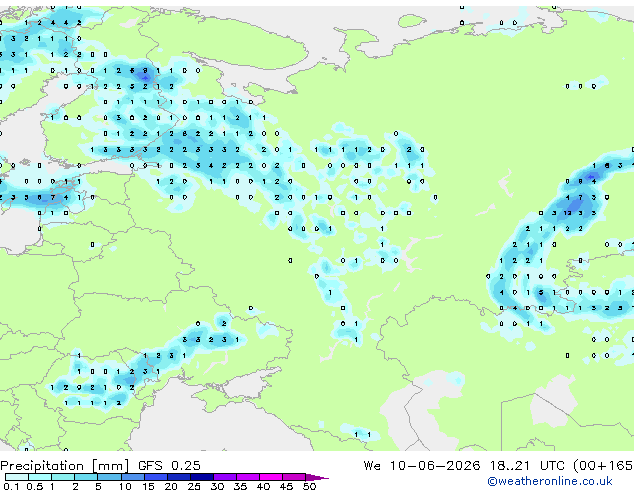Image resolution: width=634 pixels, height=490 pixels.
Task: Click the 'Precipitation [mm]' title text
Action: click(x=65, y=466)
